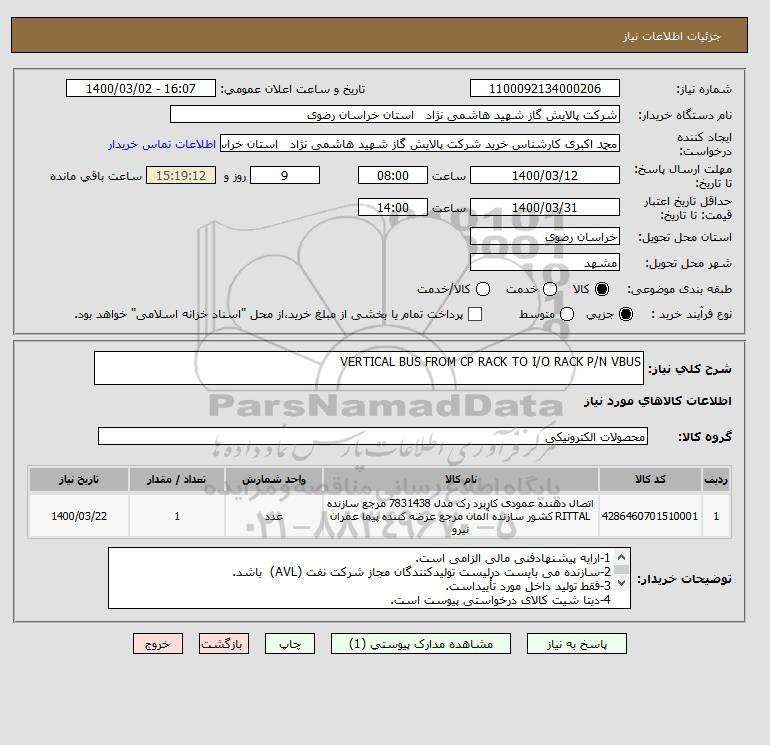This screenshot has width=770, height=745.
Task: Tick the treasury bonds payment checkbox
Action: 475,314
